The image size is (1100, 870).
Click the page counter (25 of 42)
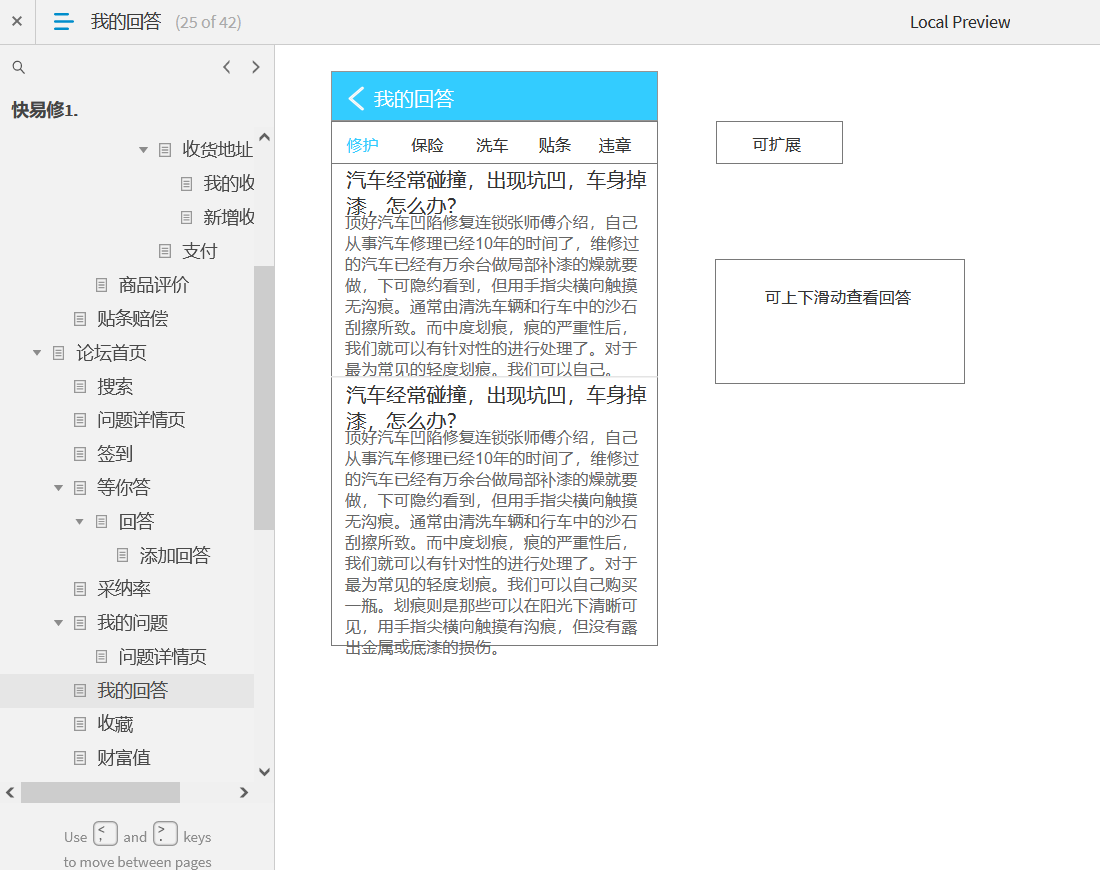[x=208, y=22]
